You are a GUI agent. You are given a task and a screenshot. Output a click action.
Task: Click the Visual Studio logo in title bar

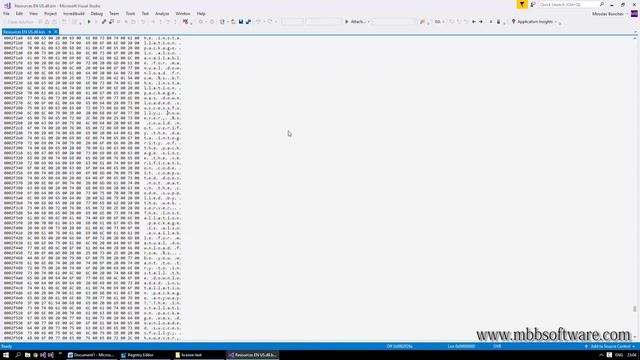point(7,5)
